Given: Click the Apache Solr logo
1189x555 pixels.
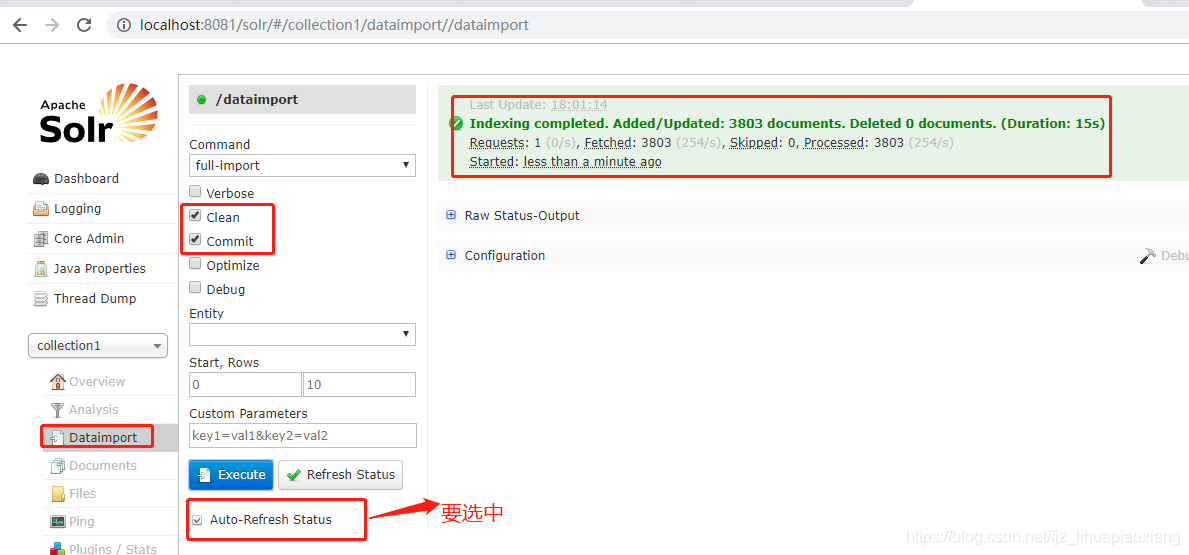Looking at the screenshot, I should (99, 114).
